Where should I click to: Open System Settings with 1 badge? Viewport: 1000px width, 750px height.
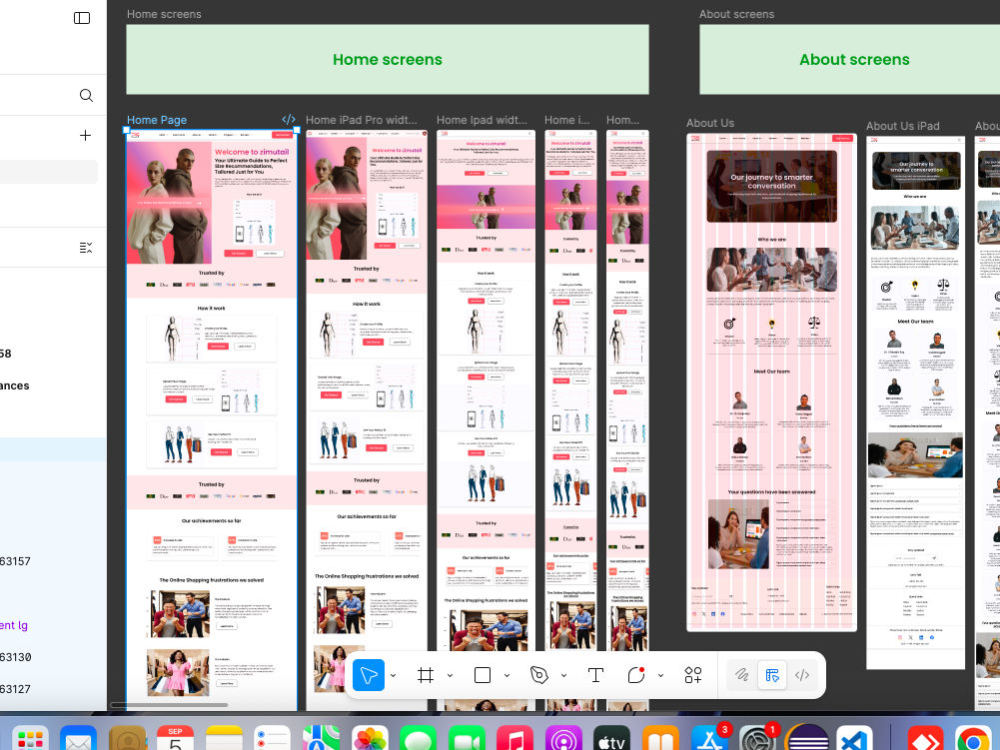[758, 740]
